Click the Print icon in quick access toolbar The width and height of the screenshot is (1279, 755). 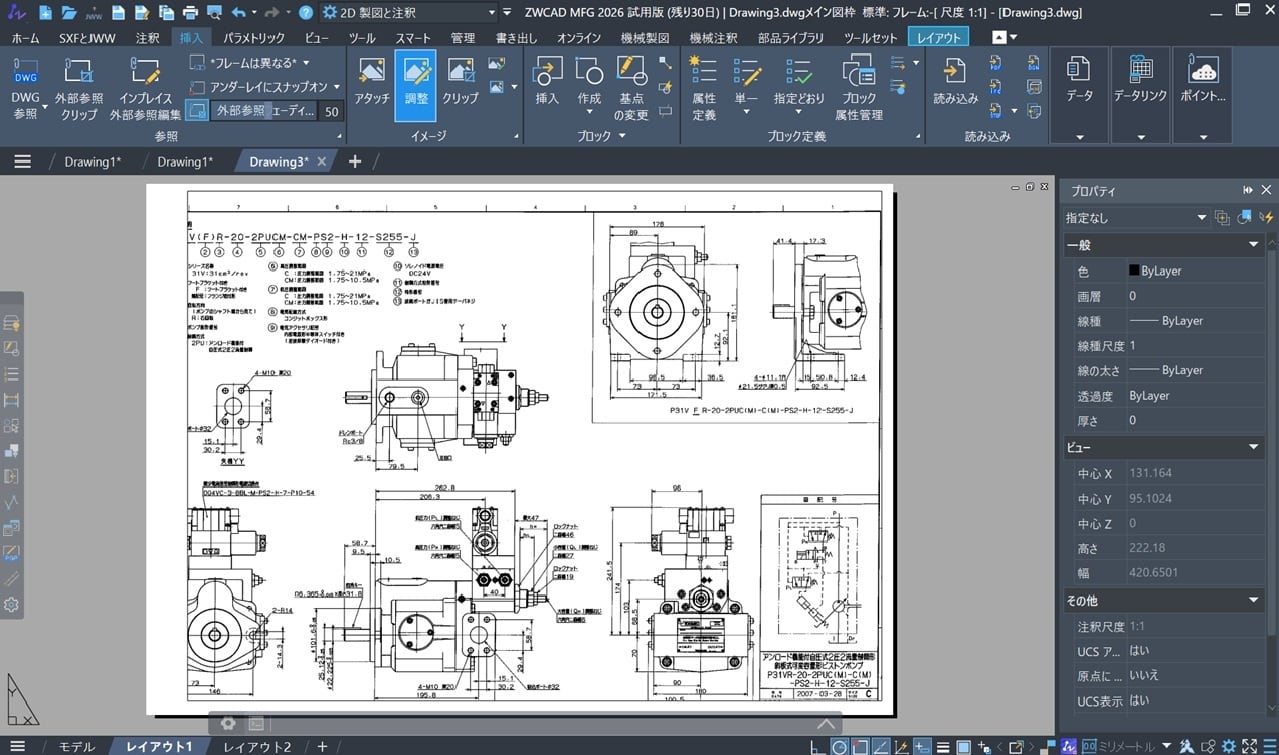click(x=190, y=13)
